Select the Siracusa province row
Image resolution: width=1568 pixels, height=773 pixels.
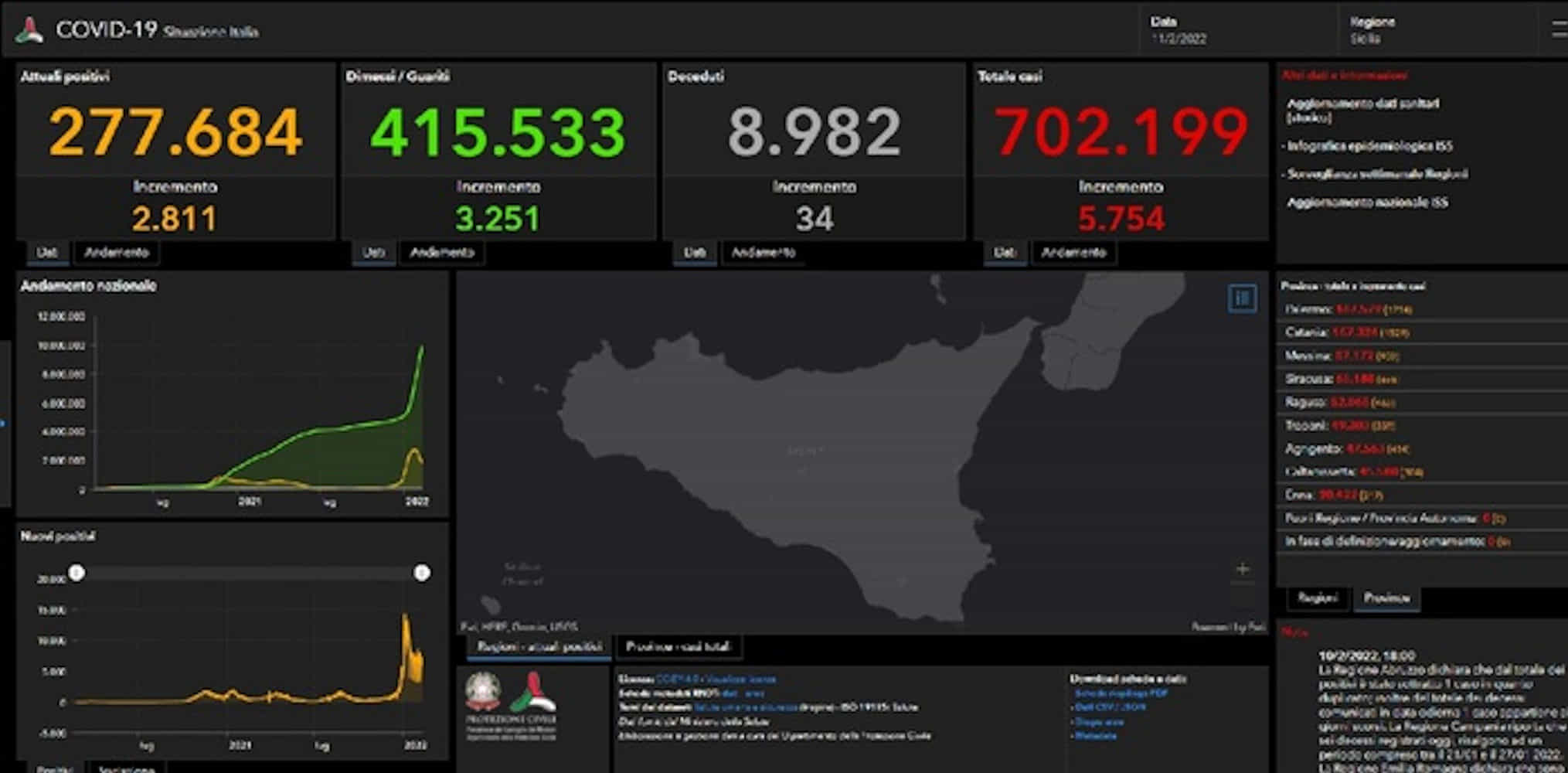tap(1422, 379)
